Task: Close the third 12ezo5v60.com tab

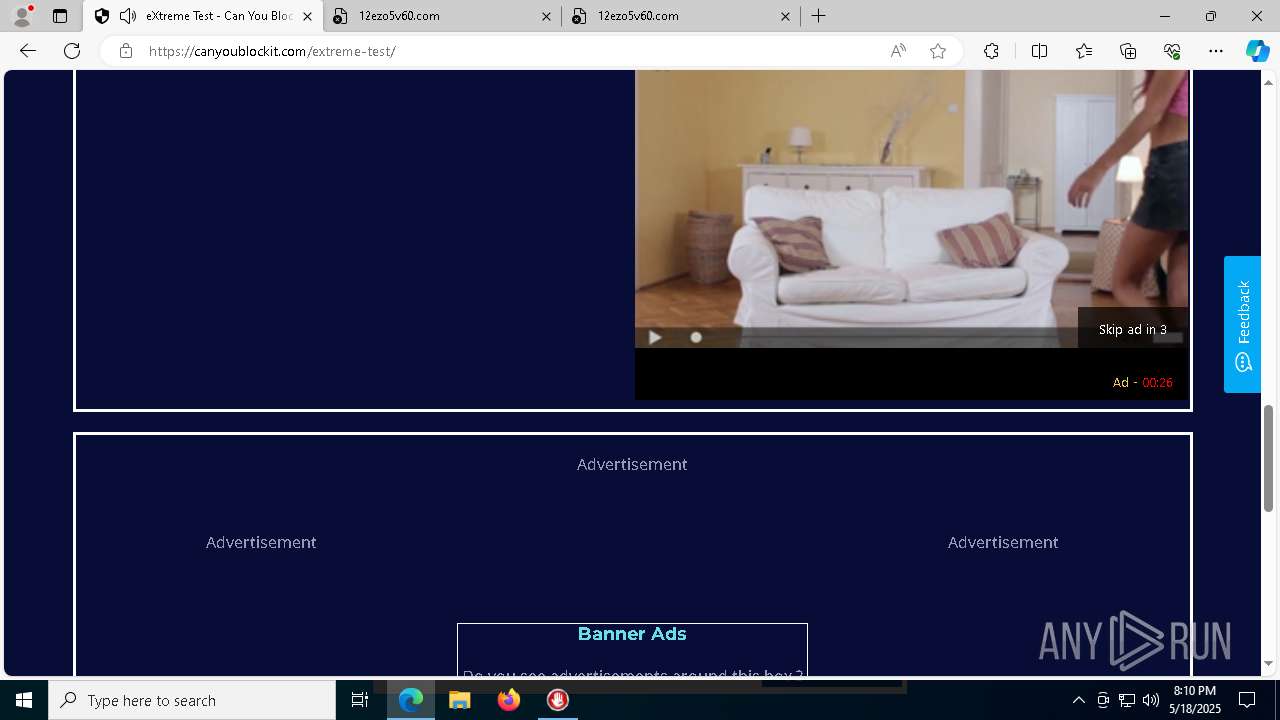Action: click(785, 16)
